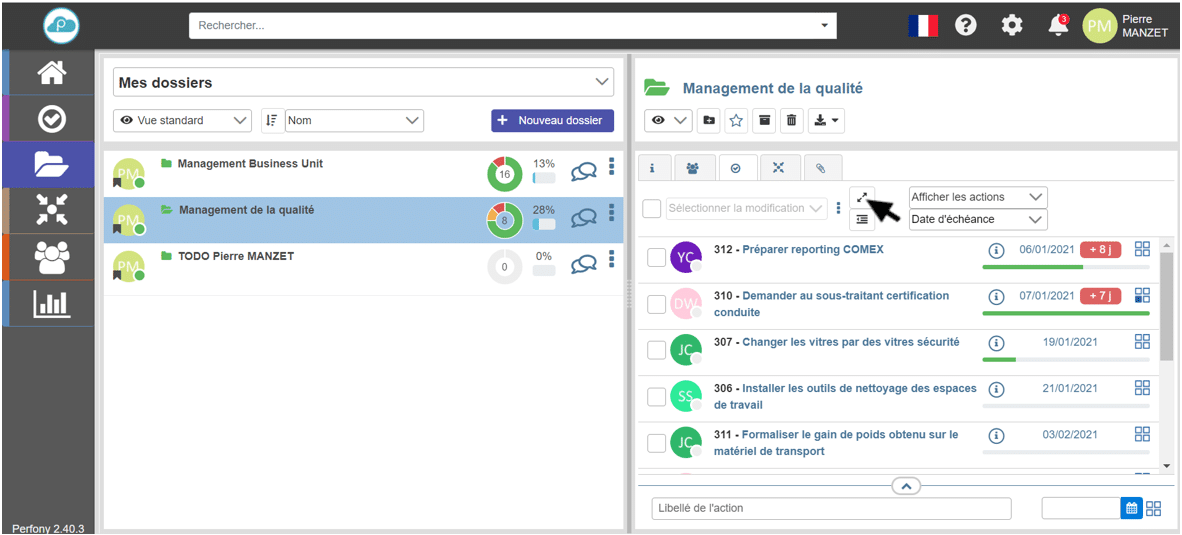The height and width of the screenshot is (535, 1182).
Task: Open the home page from sidebar
Action: (x=50, y=73)
